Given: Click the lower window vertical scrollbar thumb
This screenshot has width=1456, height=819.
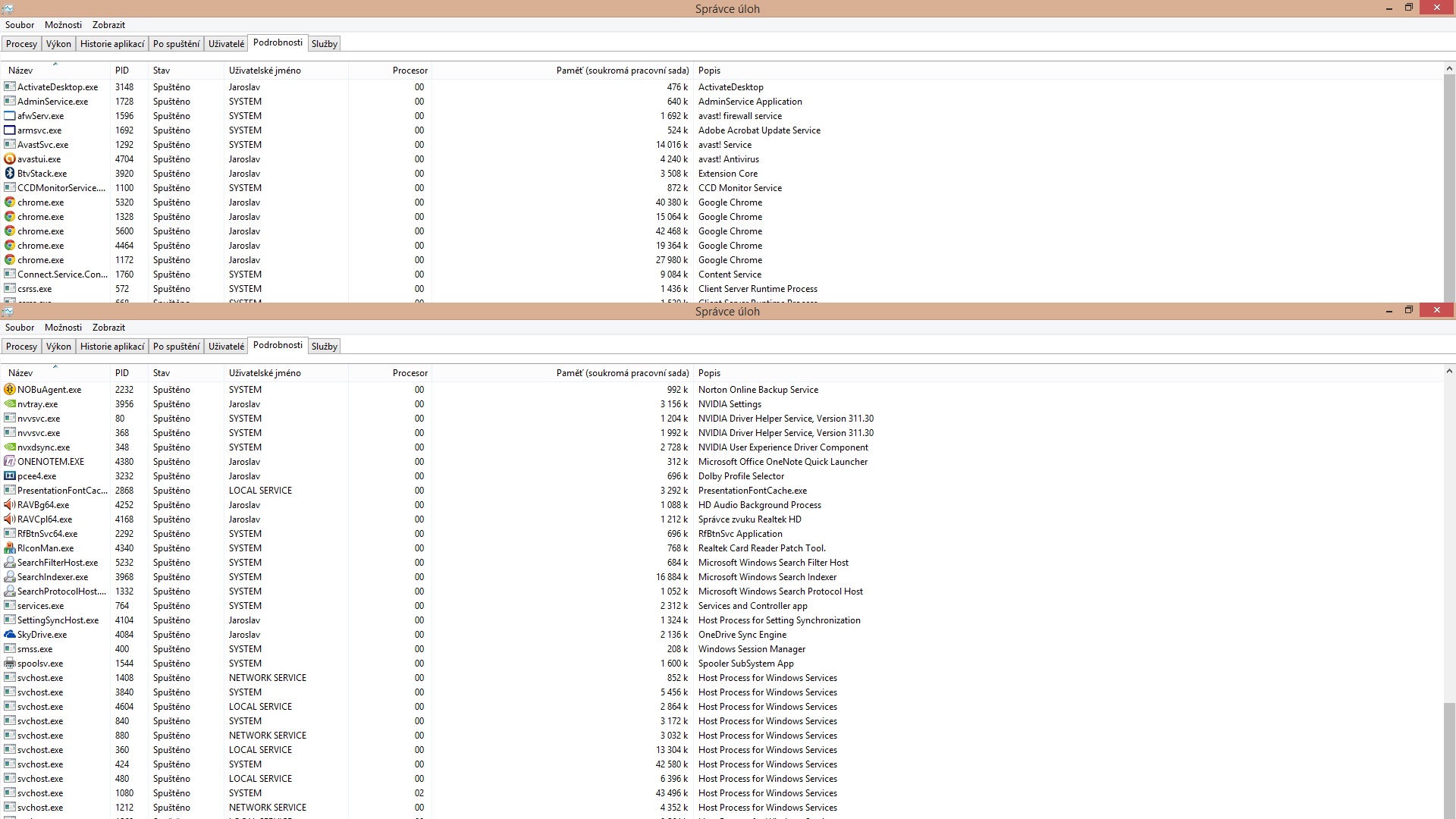Looking at the screenshot, I should (x=1449, y=758).
